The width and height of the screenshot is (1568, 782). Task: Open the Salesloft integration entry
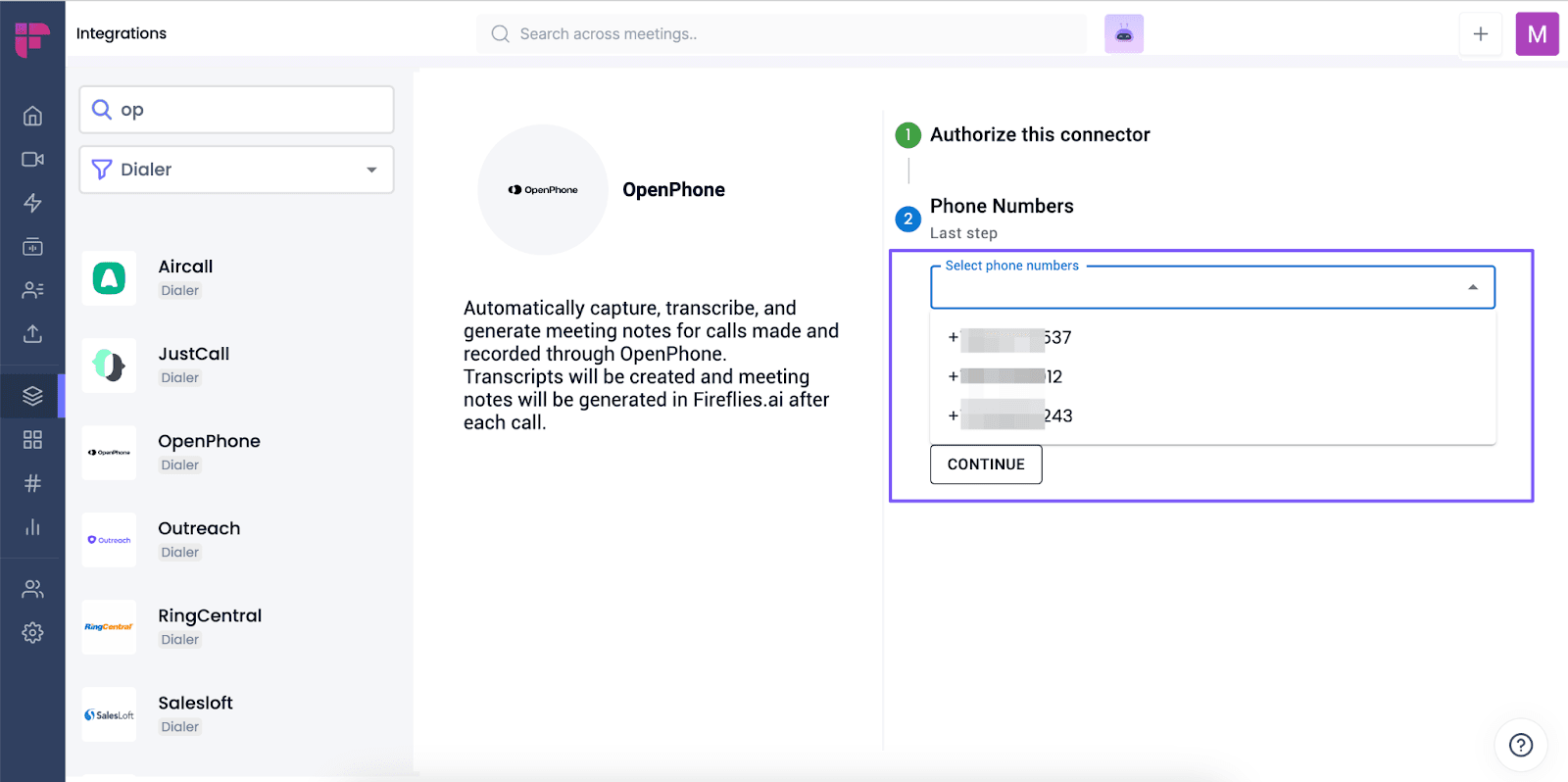point(236,714)
